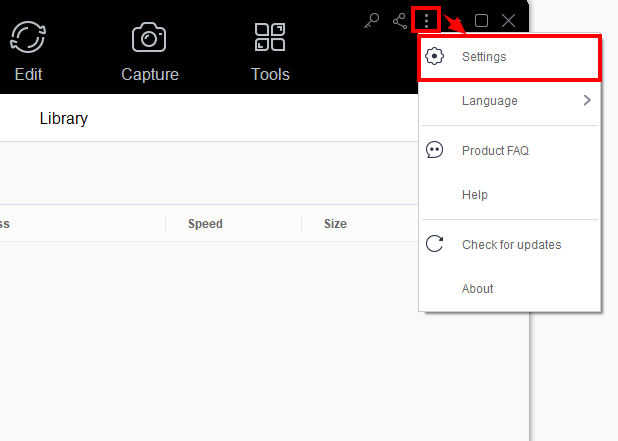
Task: Open the three-dot more menu
Action: [x=426, y=20]
